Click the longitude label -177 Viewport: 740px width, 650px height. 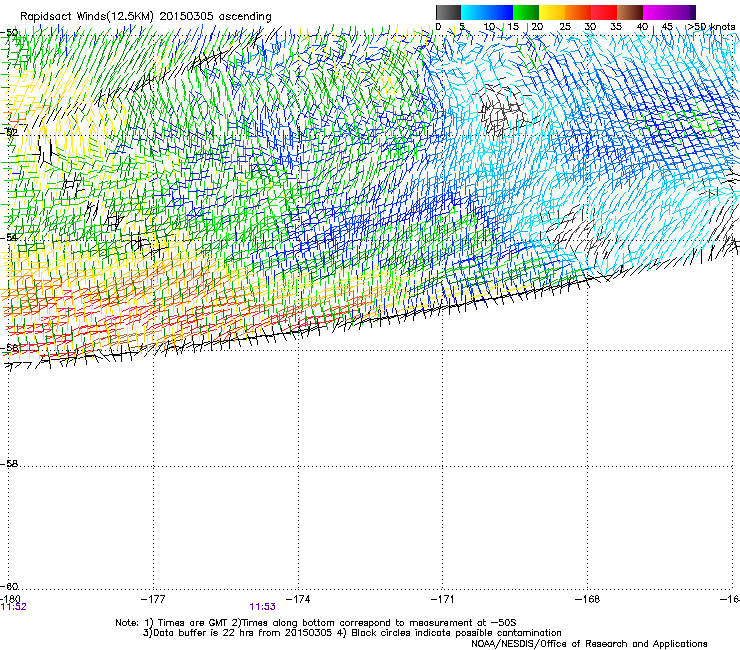click(153, 599)
